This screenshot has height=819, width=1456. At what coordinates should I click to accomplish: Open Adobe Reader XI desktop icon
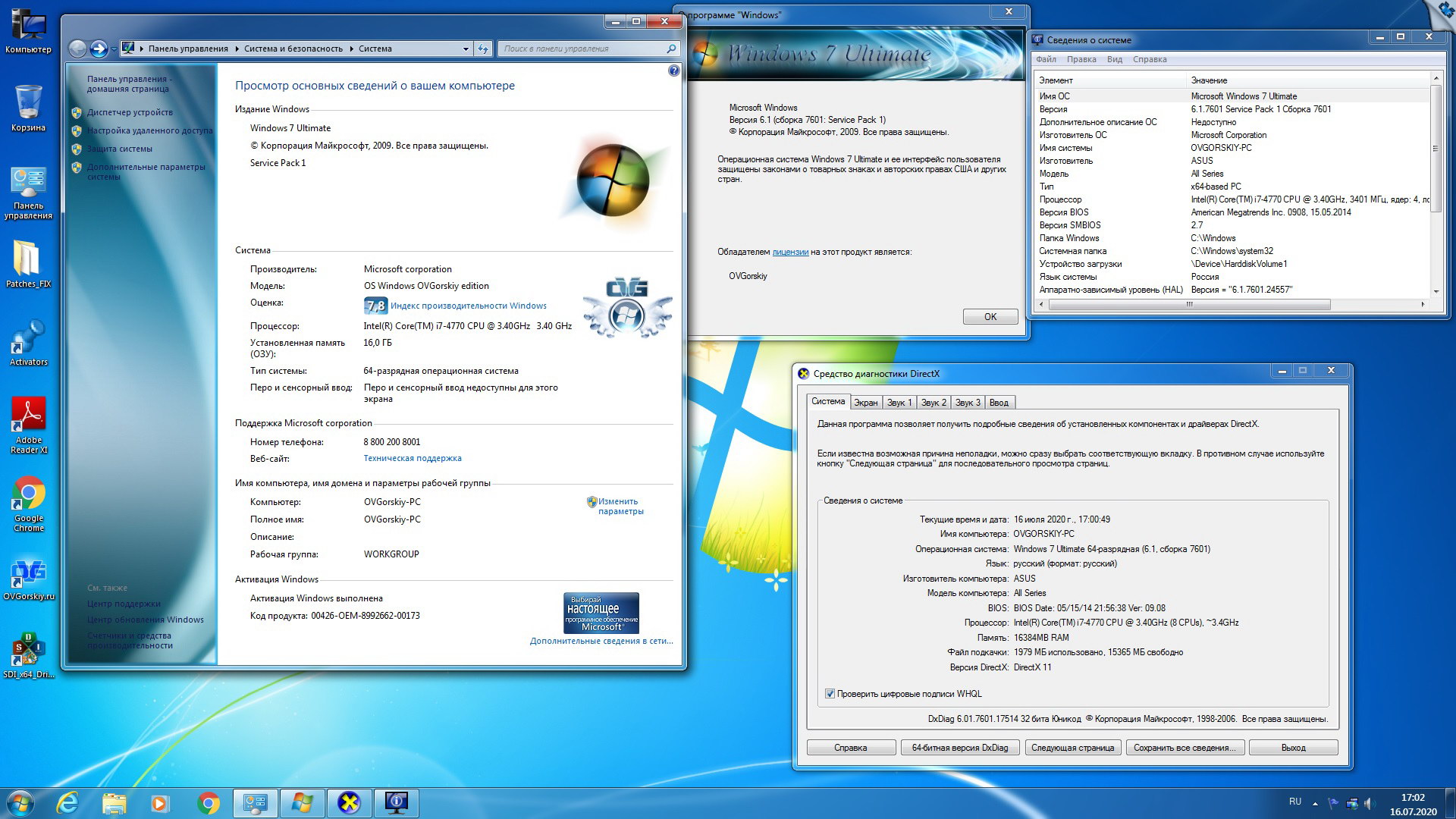[29, 416]
